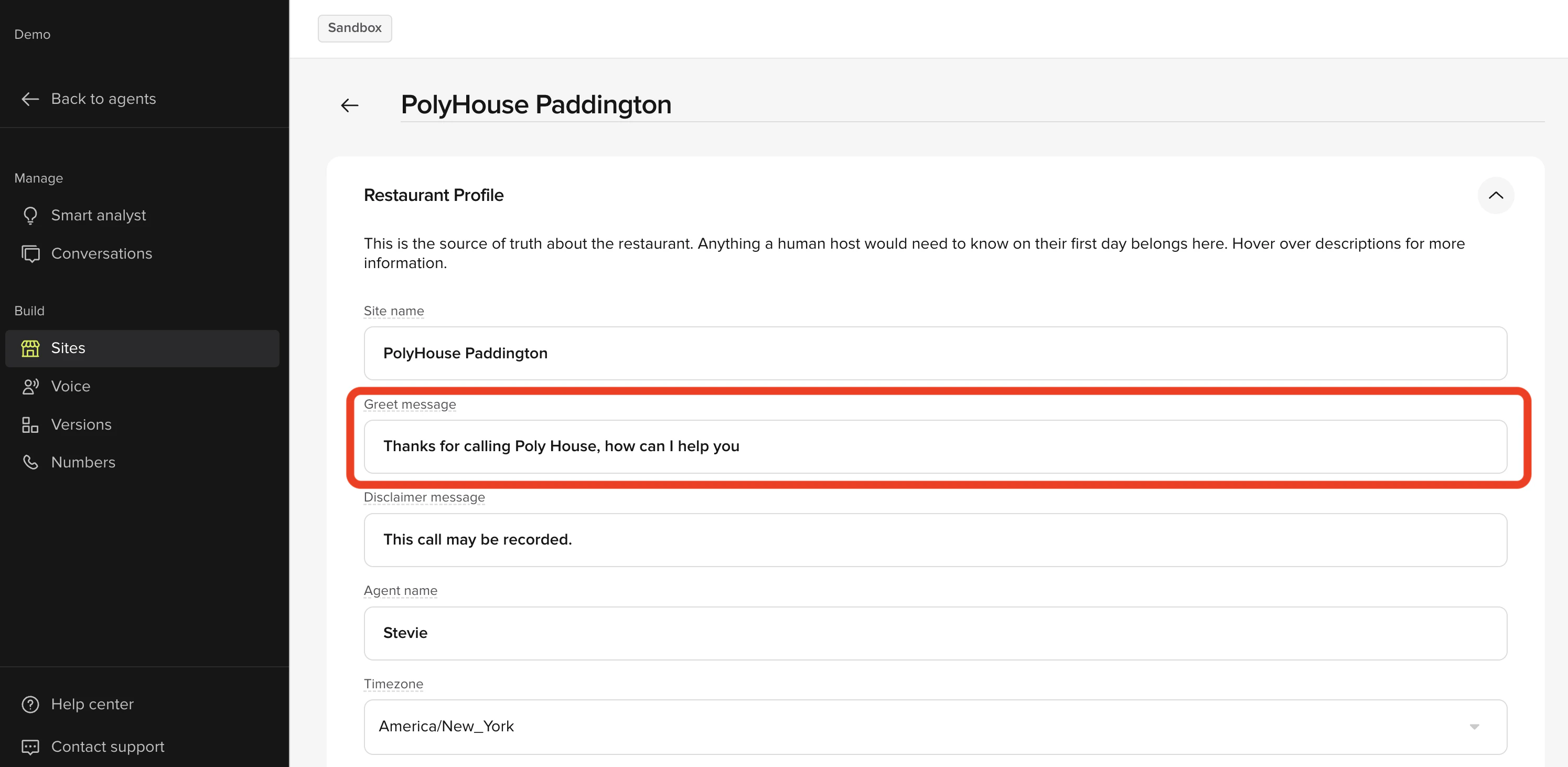Click the Smart analyst lightbulb icon
The width and height of the screenshot is (1568, 767).
30,216
